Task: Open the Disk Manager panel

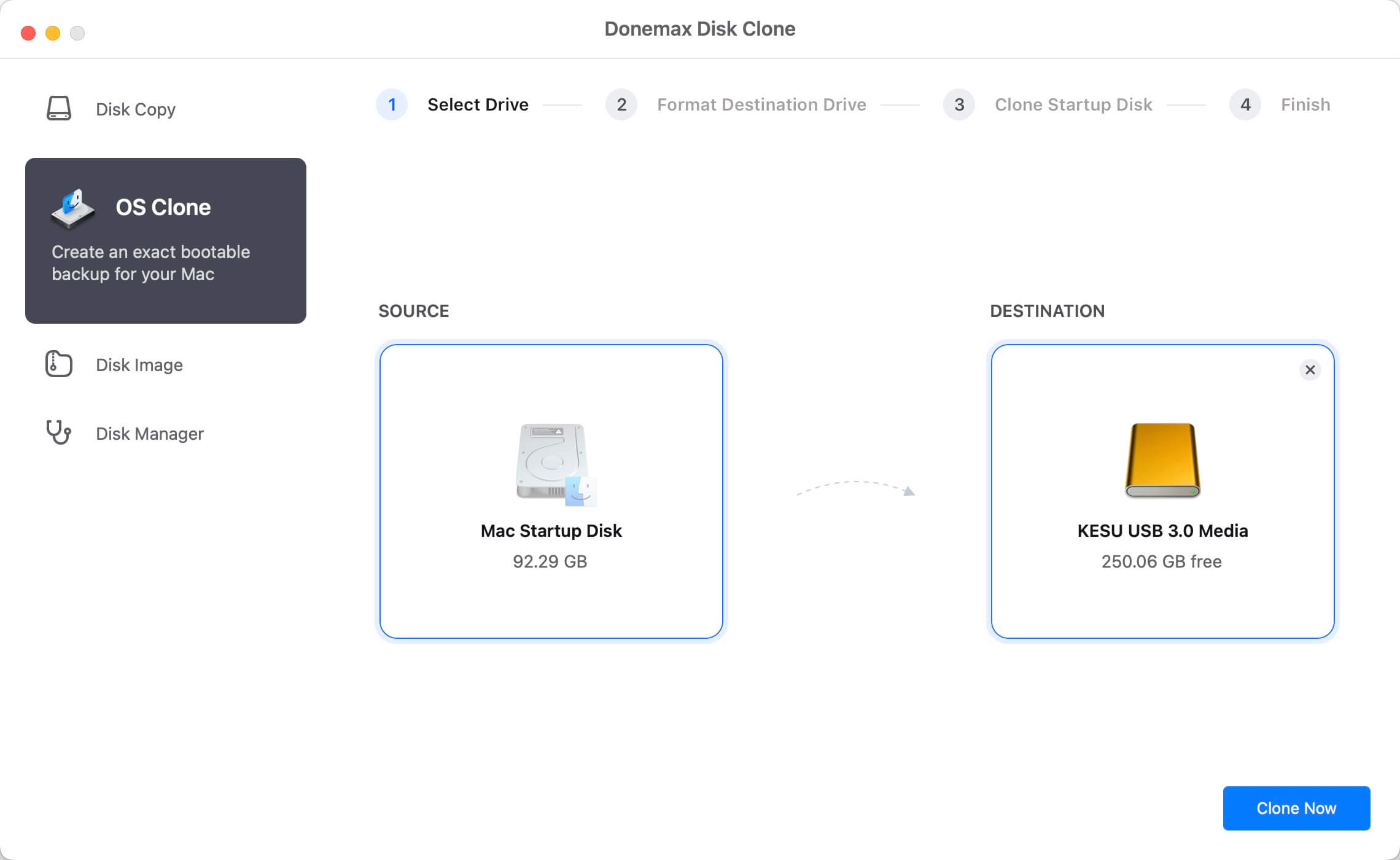Action: click(x=149, y=433)
